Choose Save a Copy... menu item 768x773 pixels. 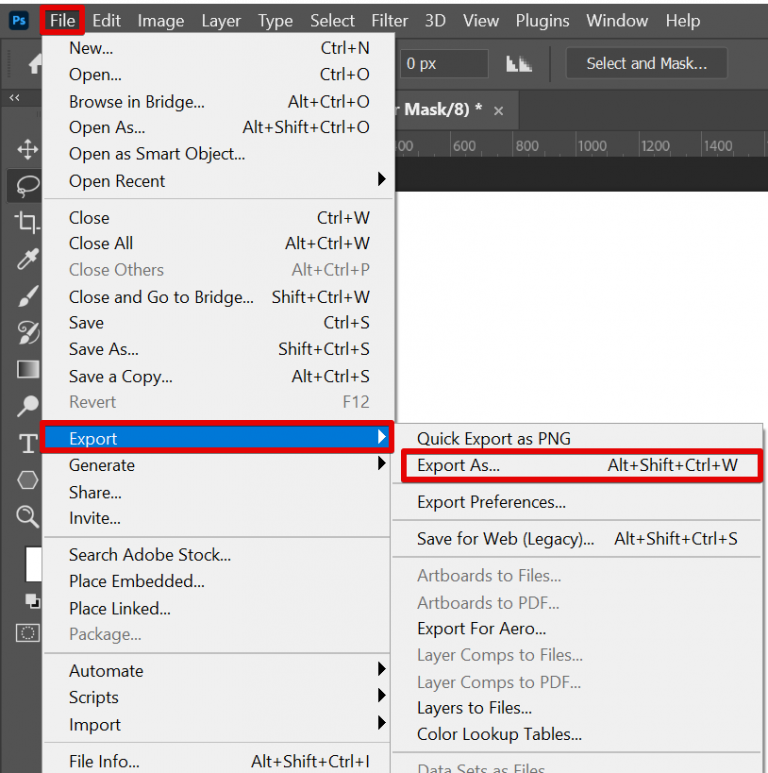(x=217, y=376)
